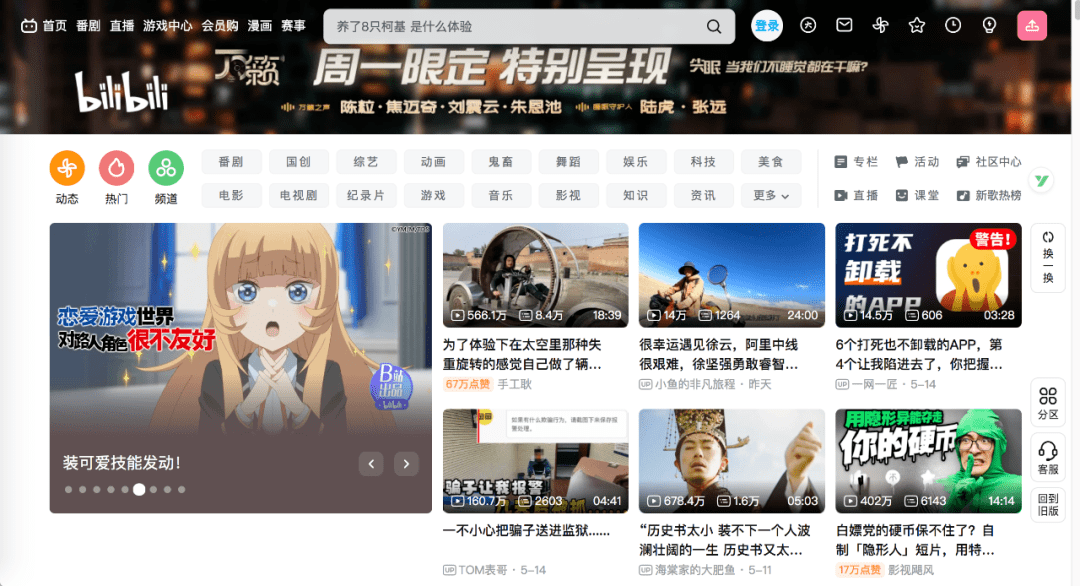Open uploader 小鱼的非凡旅程
The image size is (1080, 586).
695,384
